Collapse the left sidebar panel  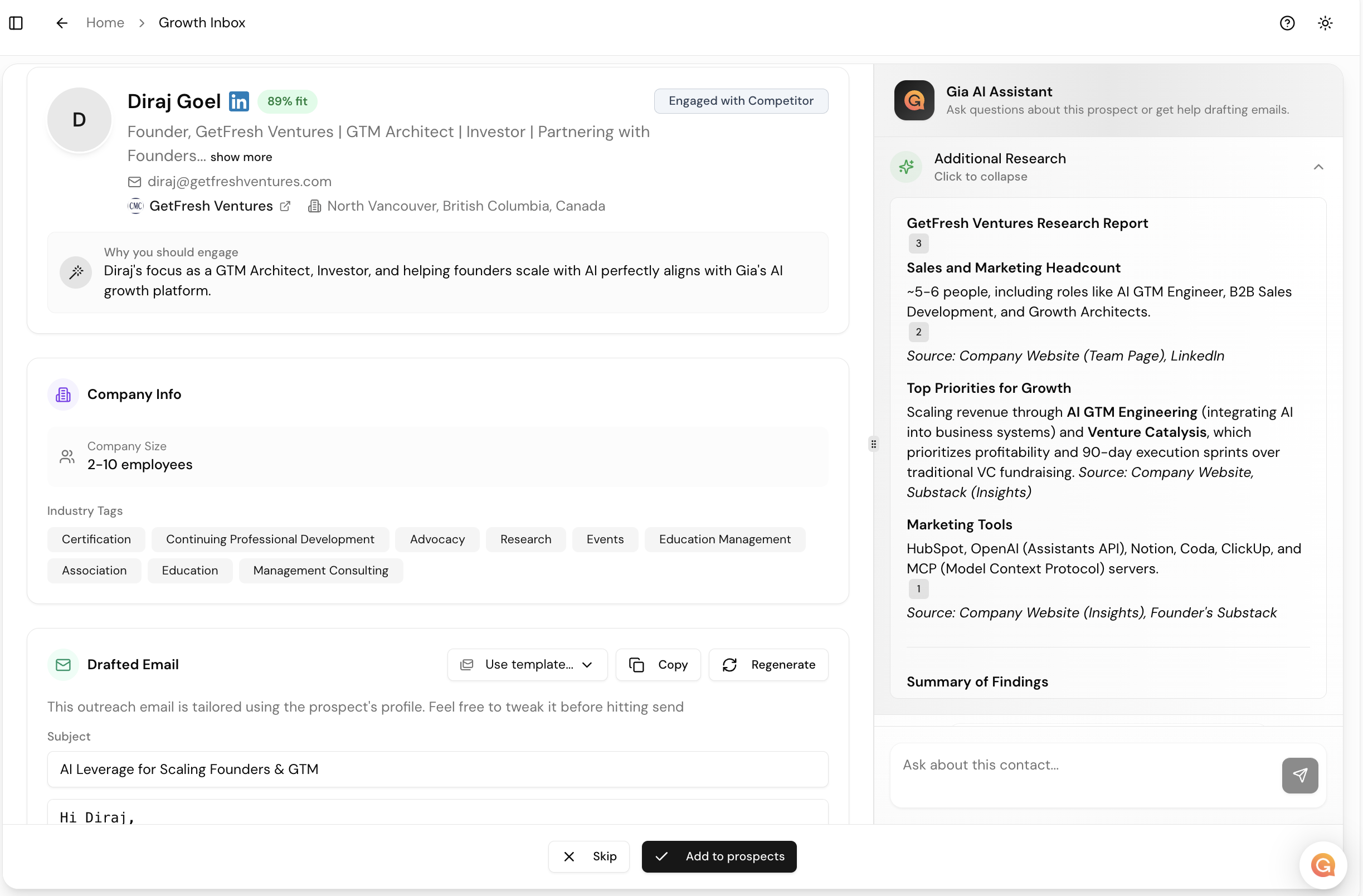(x=16, y=23)
